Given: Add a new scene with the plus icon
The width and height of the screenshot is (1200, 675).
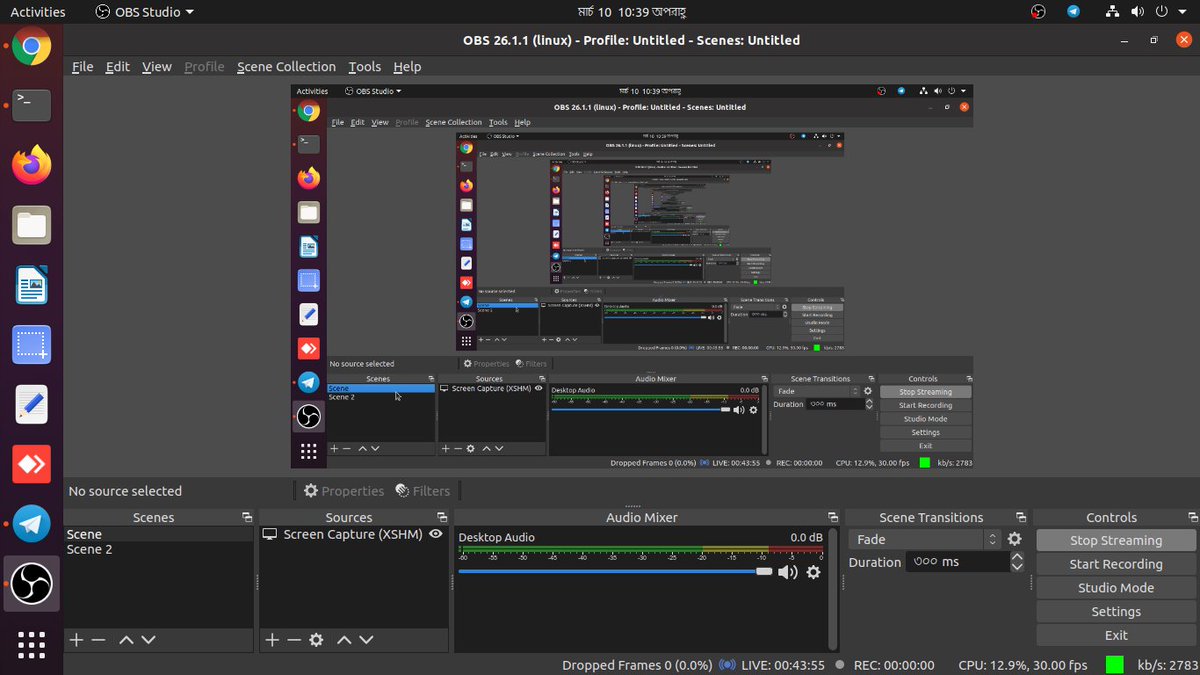Looking at the screenshot, I should (x=76, y=639).
